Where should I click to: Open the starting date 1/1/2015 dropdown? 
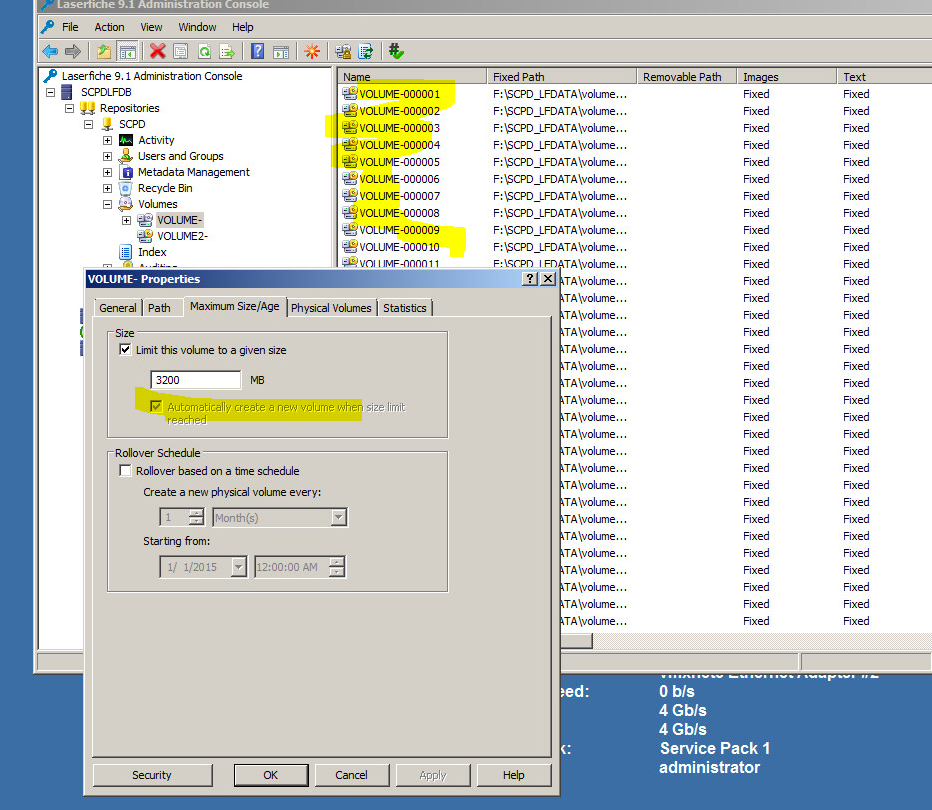(x=238, y=567)
